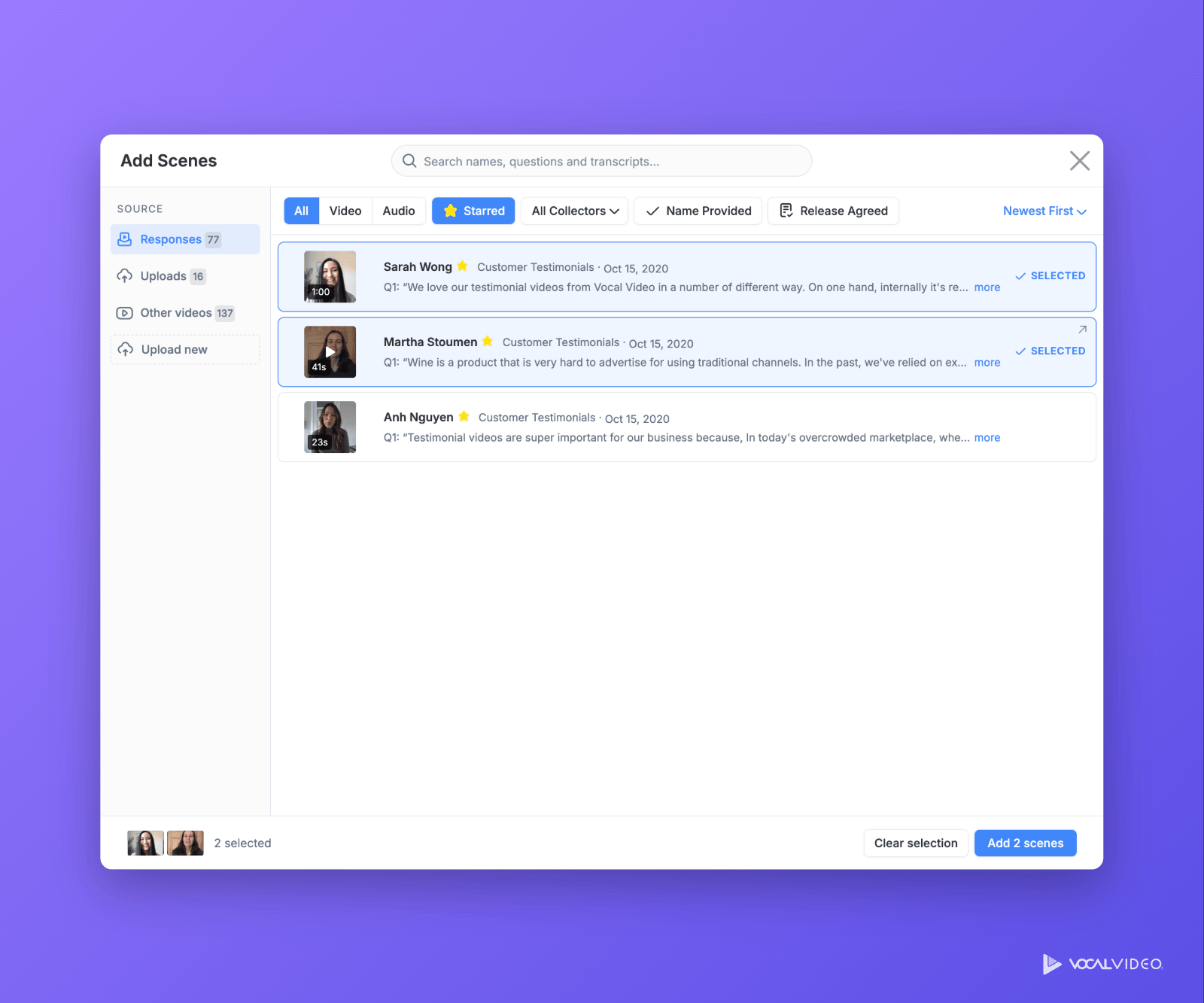Expand Martha Stoumen's transcript with more

click(x=987, y=363)
